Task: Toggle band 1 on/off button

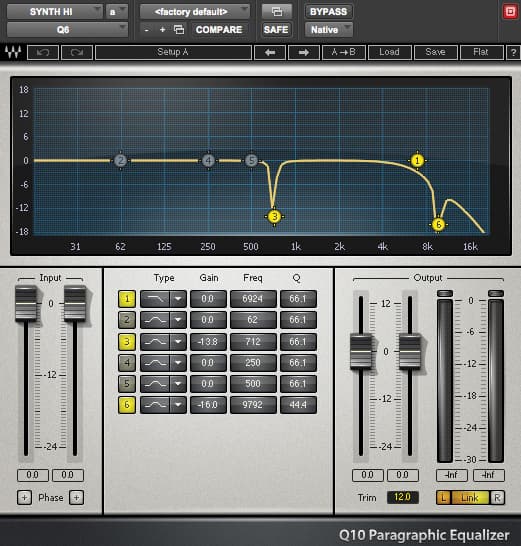Action: coord(127,299)
